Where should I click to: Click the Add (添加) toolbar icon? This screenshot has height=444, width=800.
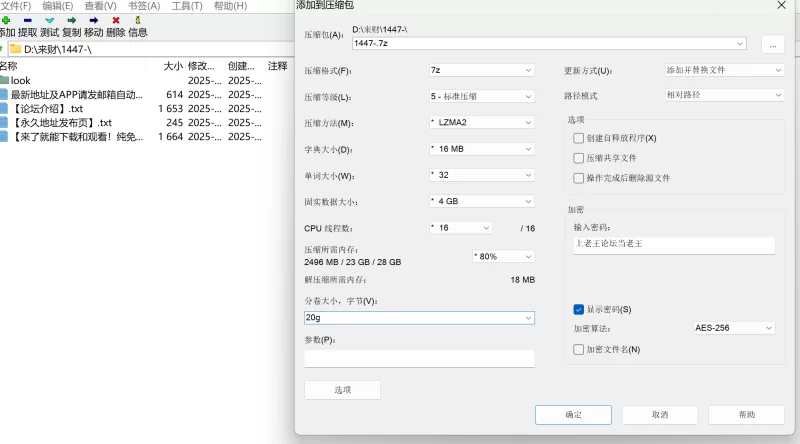pyautogui.click(x=6, y=20)
